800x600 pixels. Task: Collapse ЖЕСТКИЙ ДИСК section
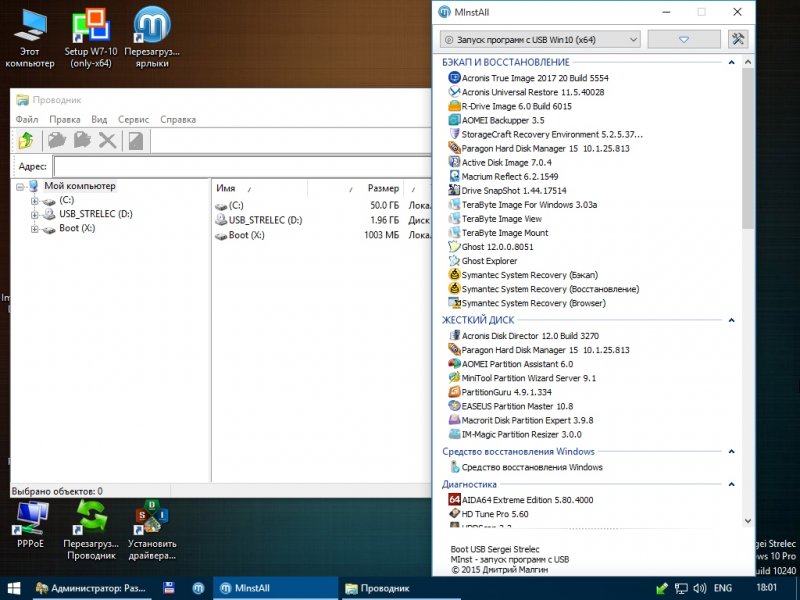(x=731, y=320)
